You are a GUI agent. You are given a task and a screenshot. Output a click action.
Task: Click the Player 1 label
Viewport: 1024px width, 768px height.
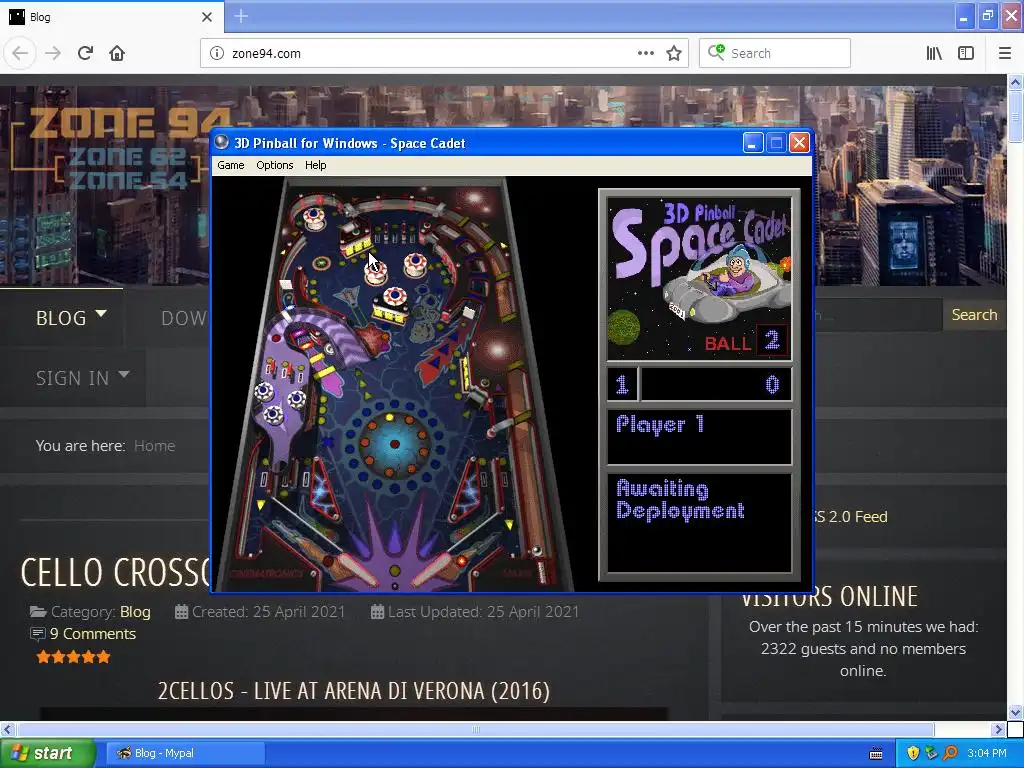point(660,424)
